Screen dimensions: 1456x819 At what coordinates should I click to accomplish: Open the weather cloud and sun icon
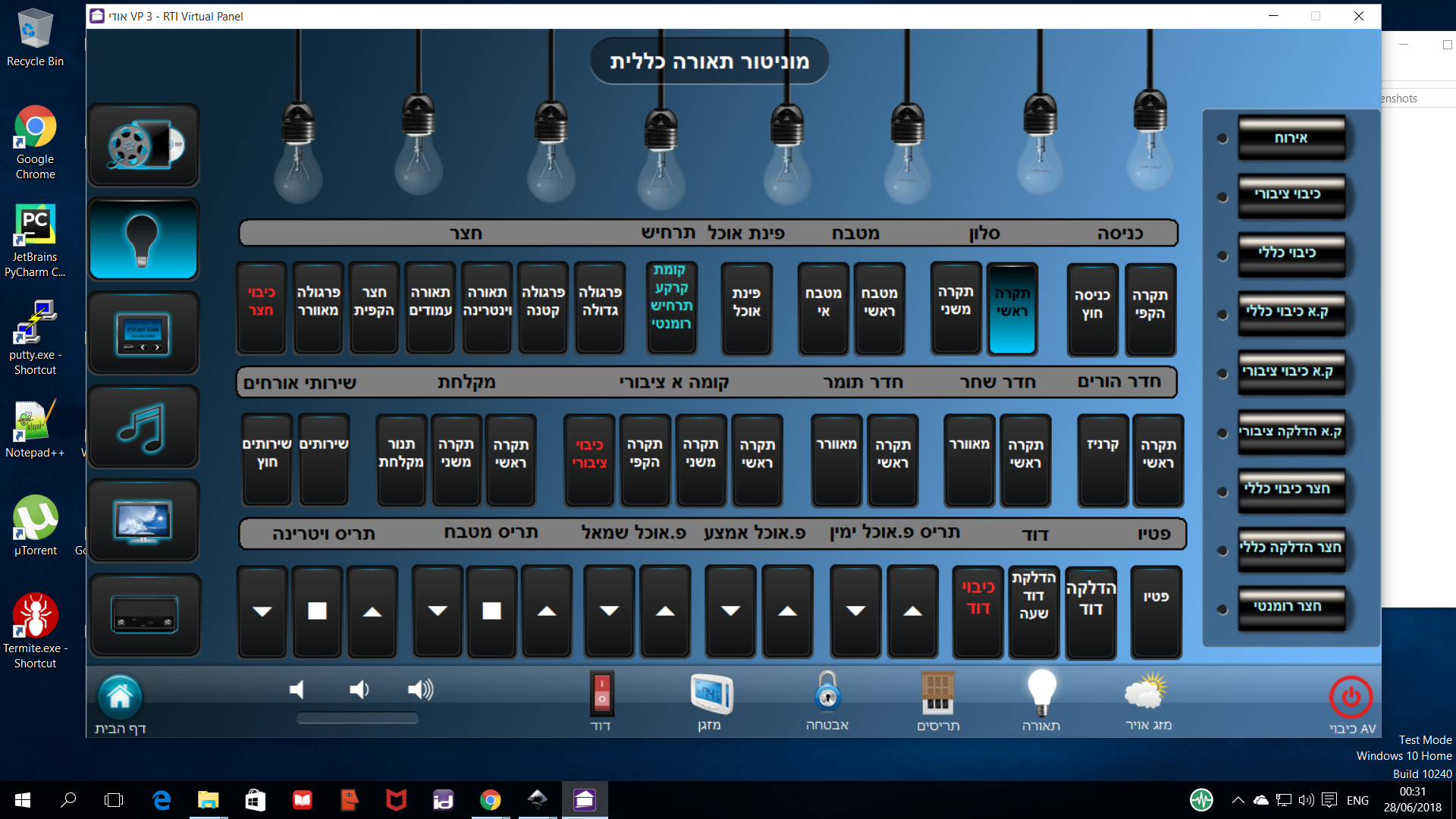[1148, 692]
